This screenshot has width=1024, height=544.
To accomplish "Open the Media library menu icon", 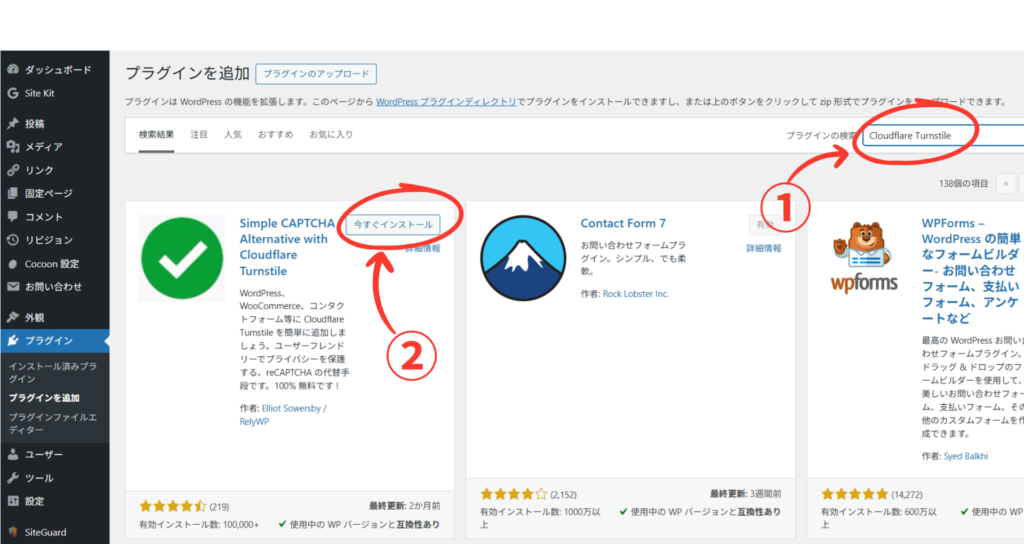I will [x=12, y=147].
